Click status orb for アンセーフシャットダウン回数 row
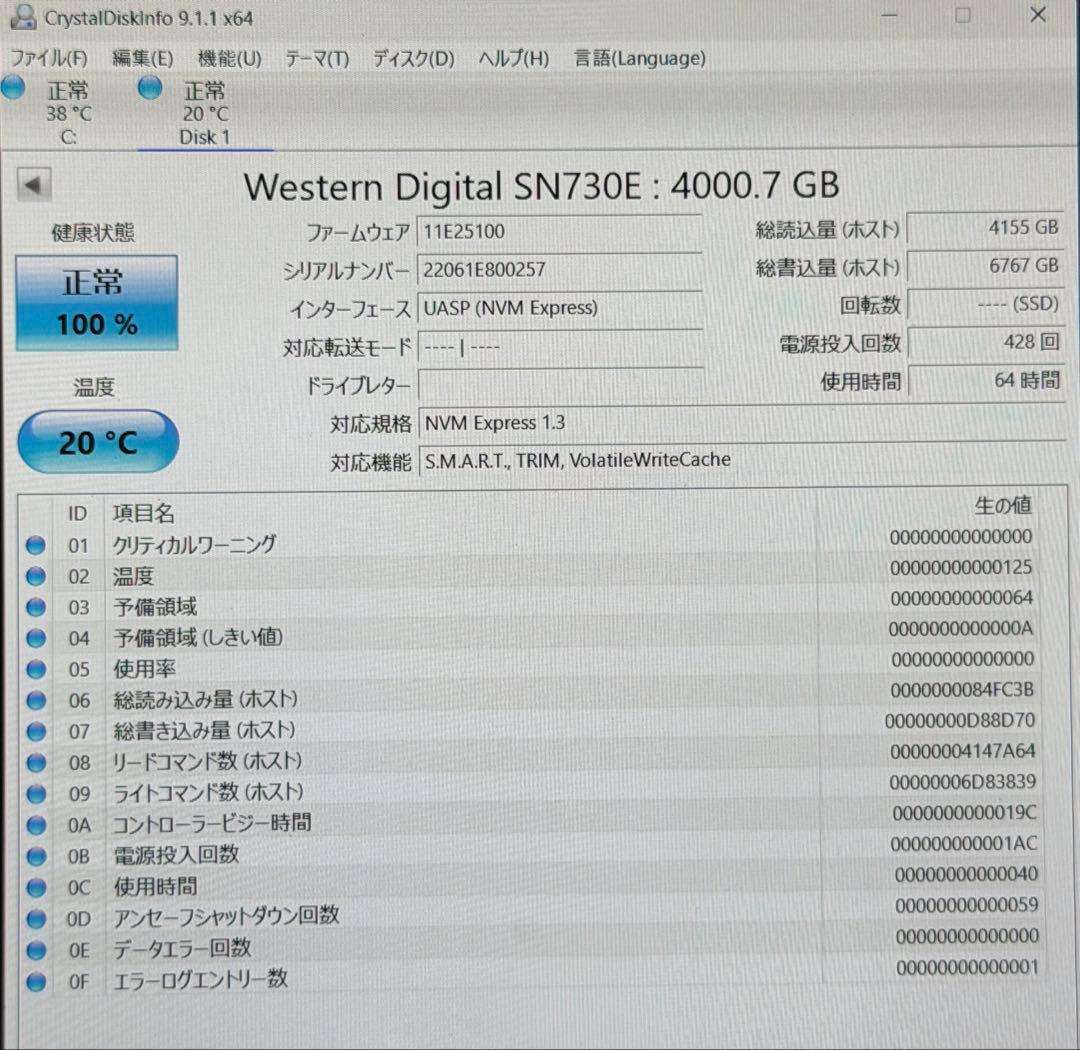Viewport: 1080px width, 1050px height. click(x=36, y=918)
